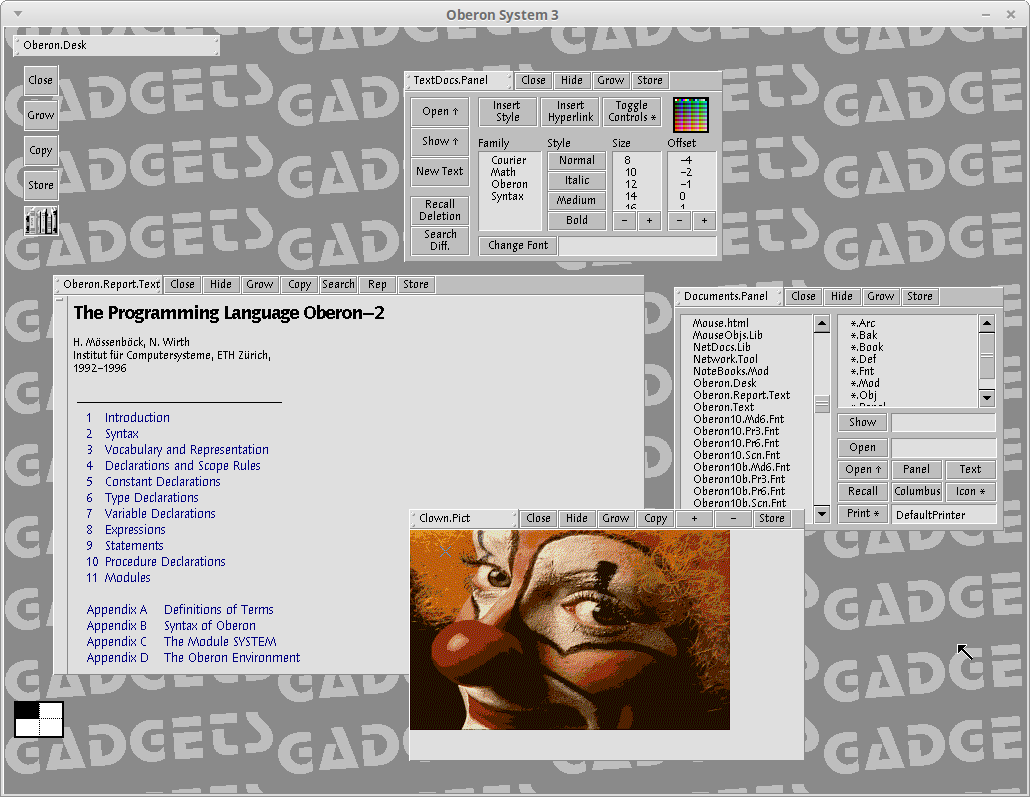The width and height of the screenshot is (1030, 797).
Task: Click the Oberon.Desk title field
Action: pyautogui.click(x=116, y=45)
